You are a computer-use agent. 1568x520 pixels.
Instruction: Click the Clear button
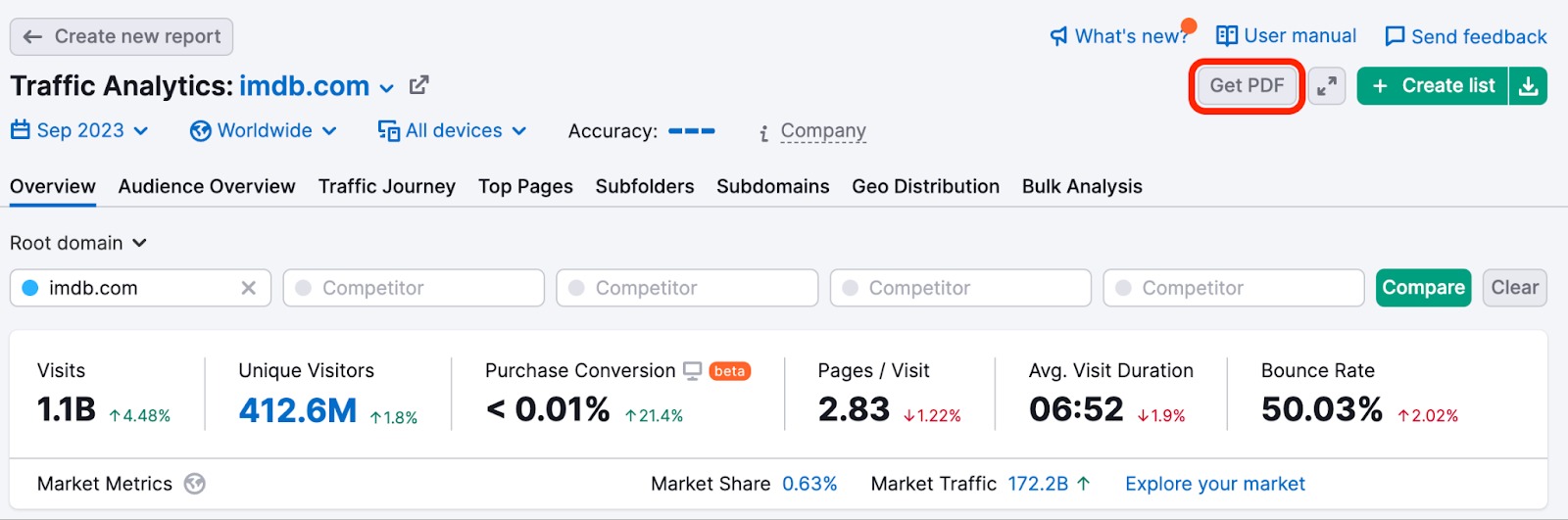(x=1515, y=288)
